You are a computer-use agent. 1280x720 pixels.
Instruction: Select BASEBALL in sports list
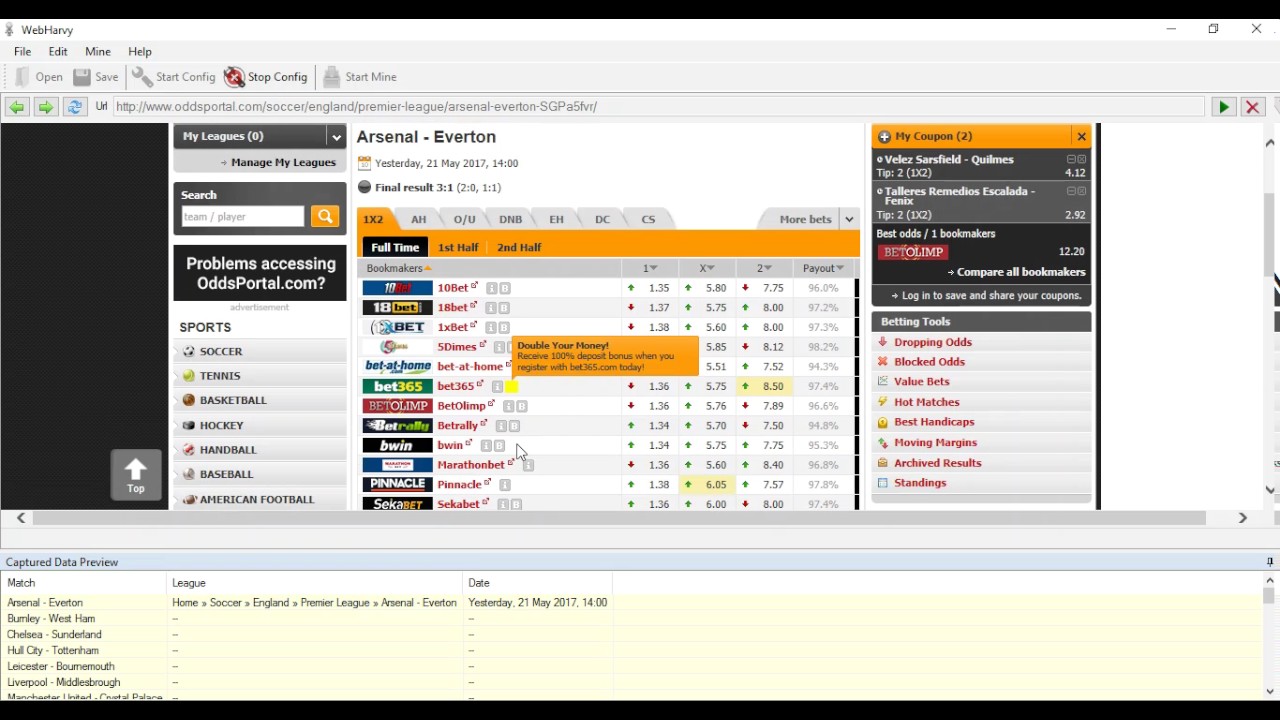[260, 474]
